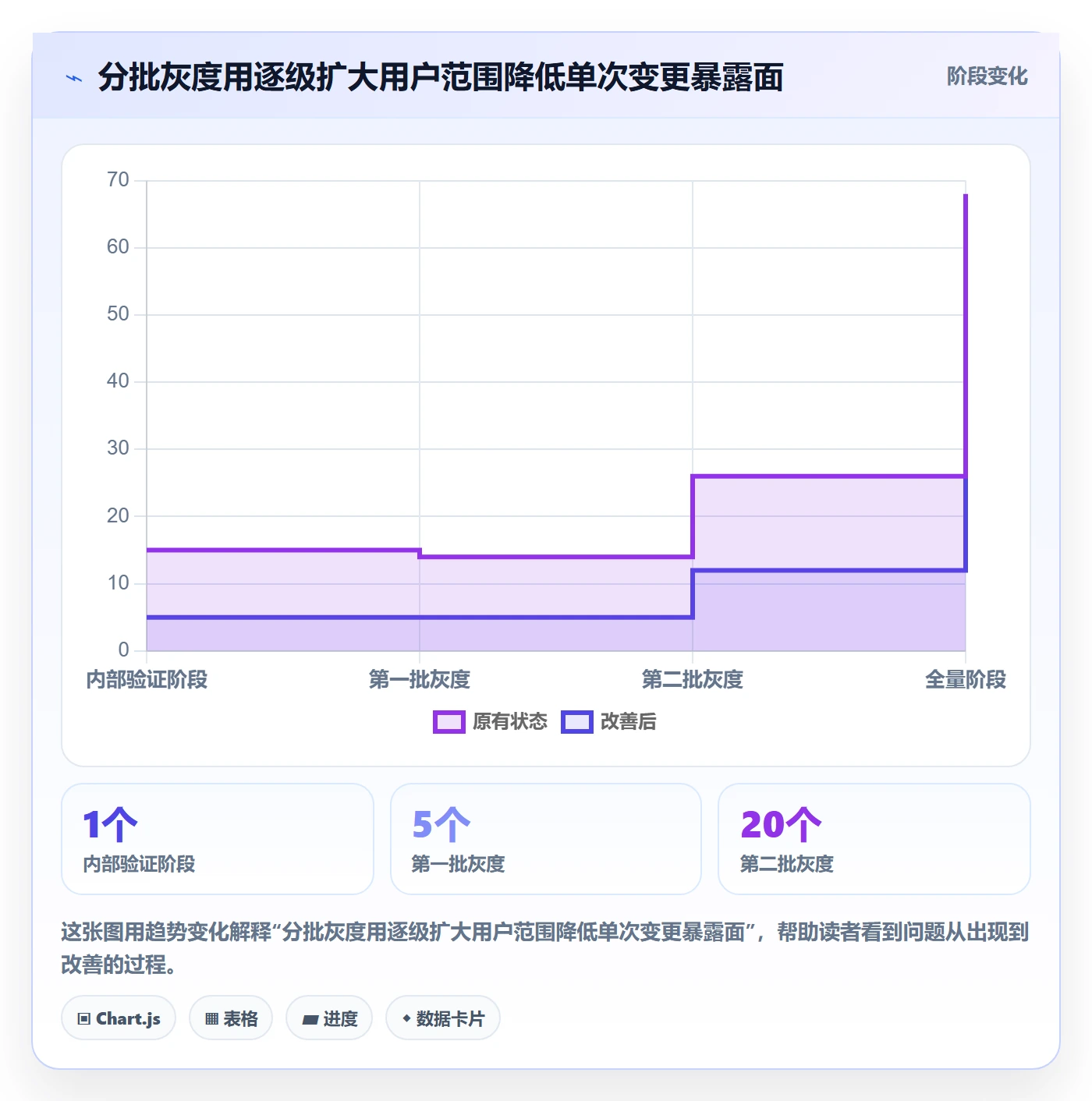Select the 数据卡片 tag
This screenshot has width=1092, height=1101.
click(x=443, y=1018)
